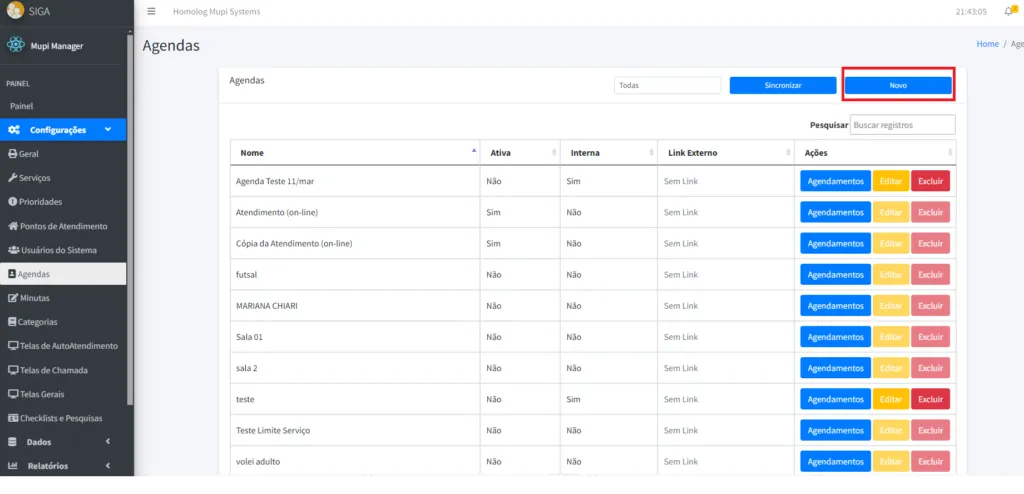This screenshot has width=1024, height=494.
Task: Open Checklists e Pesquisas in sidebar
Action: point(57,418)
